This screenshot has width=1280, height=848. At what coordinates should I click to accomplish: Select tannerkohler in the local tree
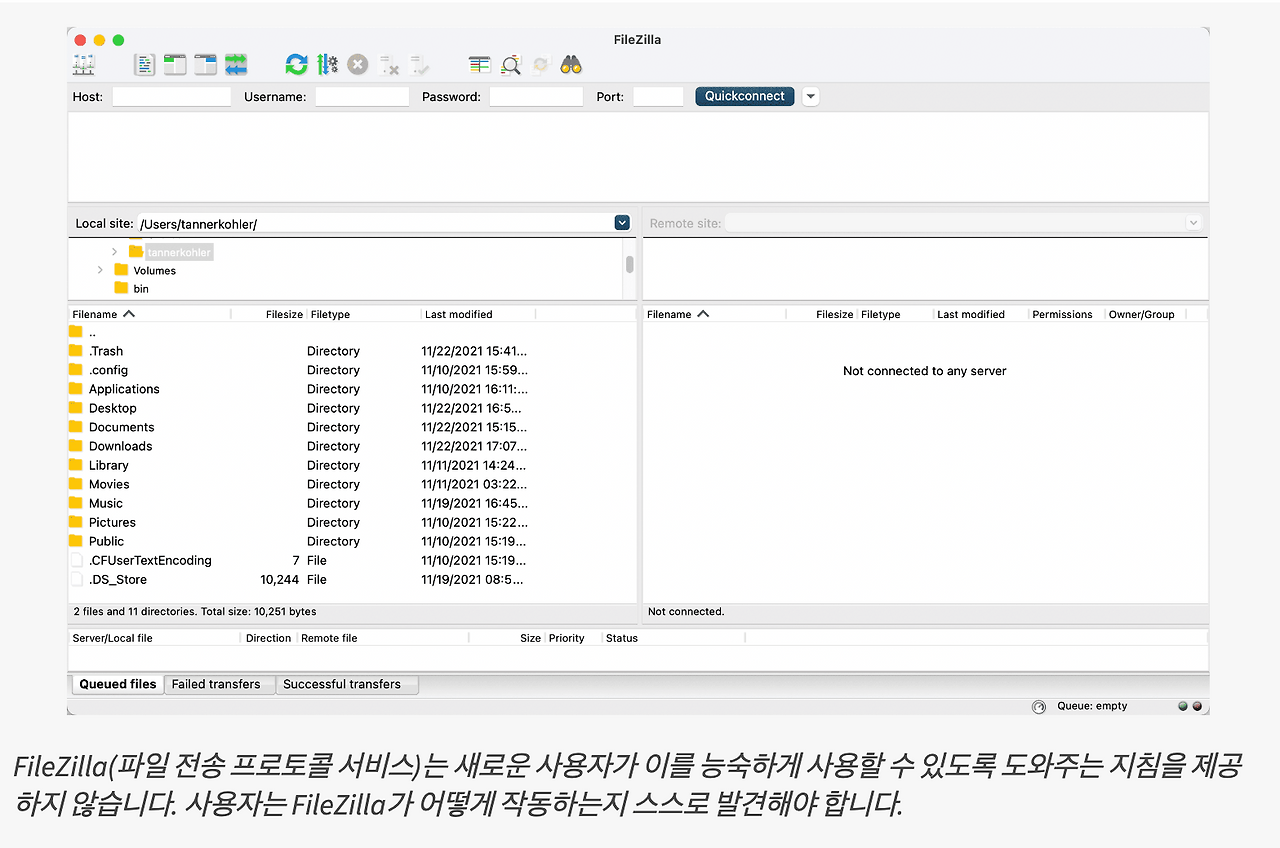(179, 252)
